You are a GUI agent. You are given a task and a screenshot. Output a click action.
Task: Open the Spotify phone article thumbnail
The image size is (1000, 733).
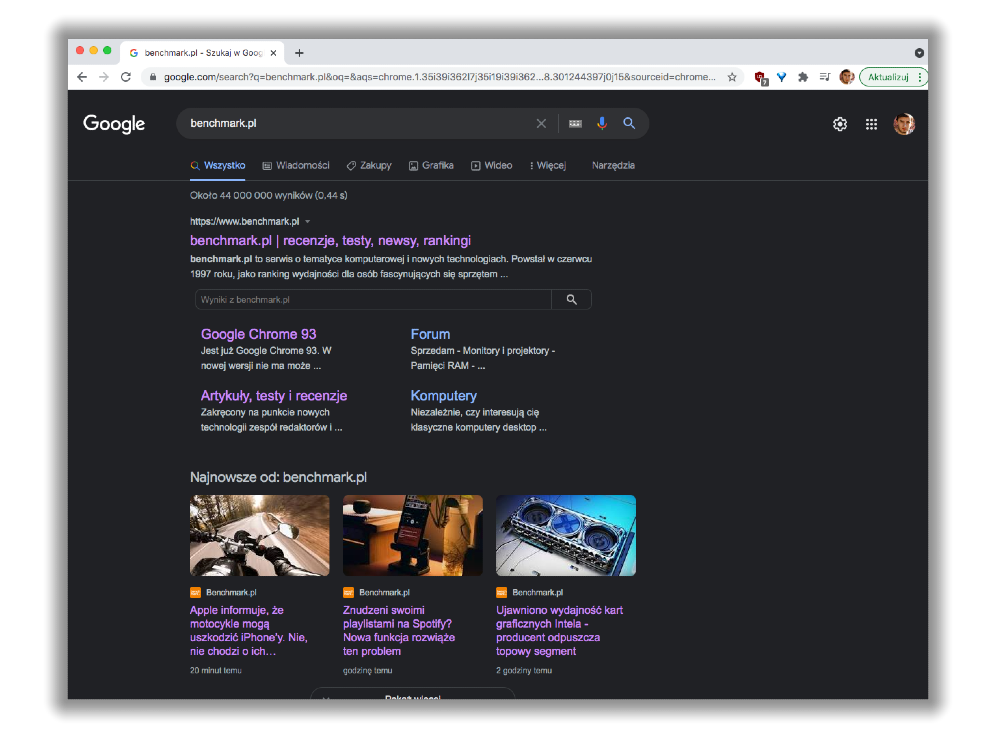413,536
